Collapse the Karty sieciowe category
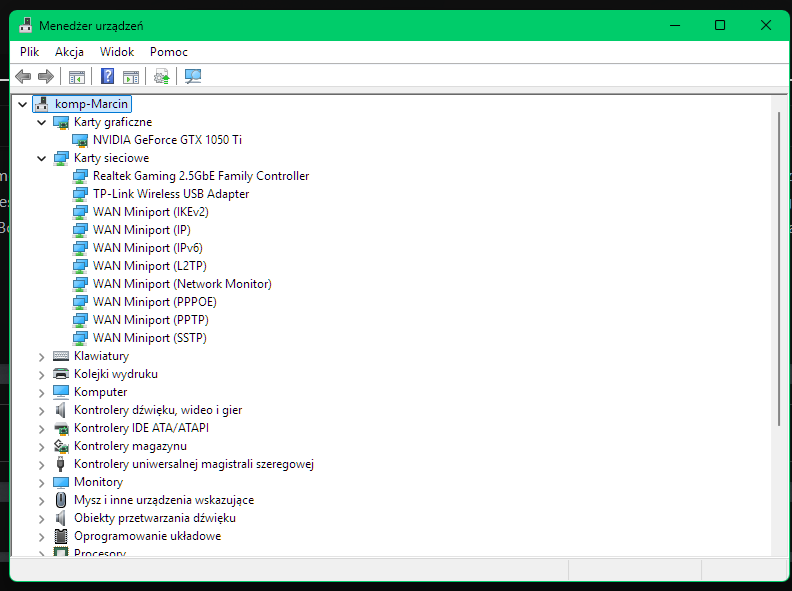Screen dimensions: 792x591 (x=41, y=158)
